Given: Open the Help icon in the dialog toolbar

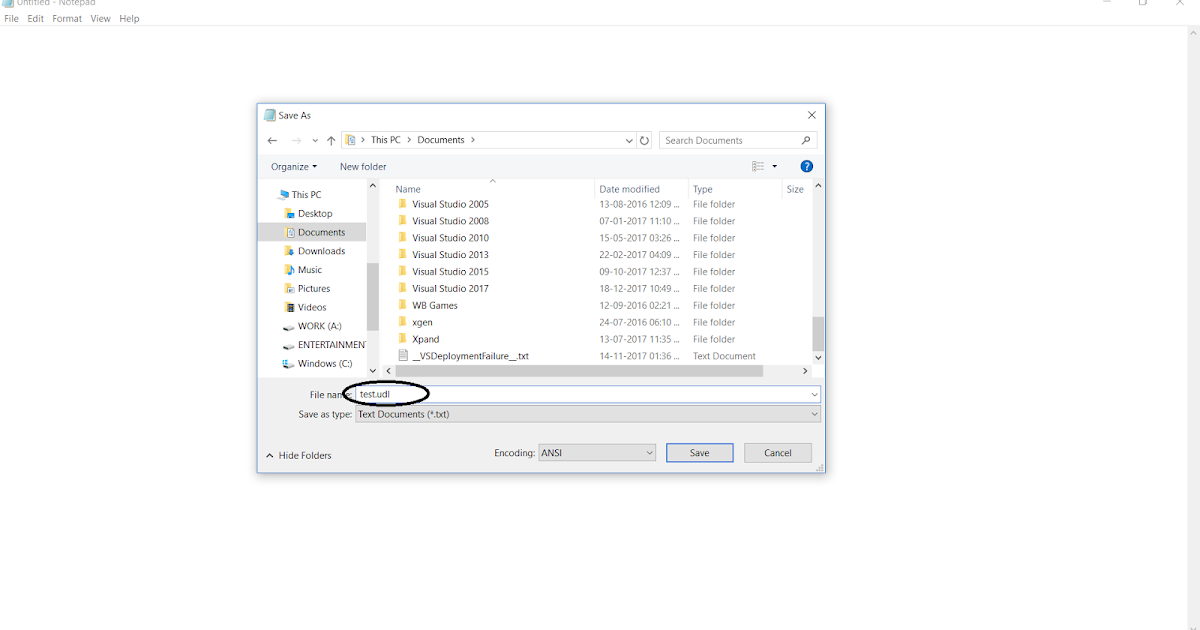Looking at the screenshot, I should [x=806, y=166].
